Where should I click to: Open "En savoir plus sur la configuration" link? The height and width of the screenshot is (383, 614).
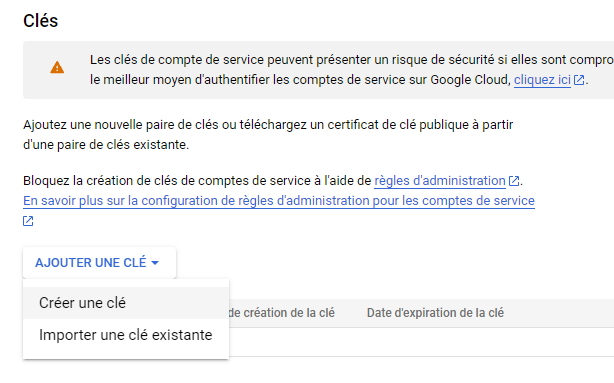[279, 201]
